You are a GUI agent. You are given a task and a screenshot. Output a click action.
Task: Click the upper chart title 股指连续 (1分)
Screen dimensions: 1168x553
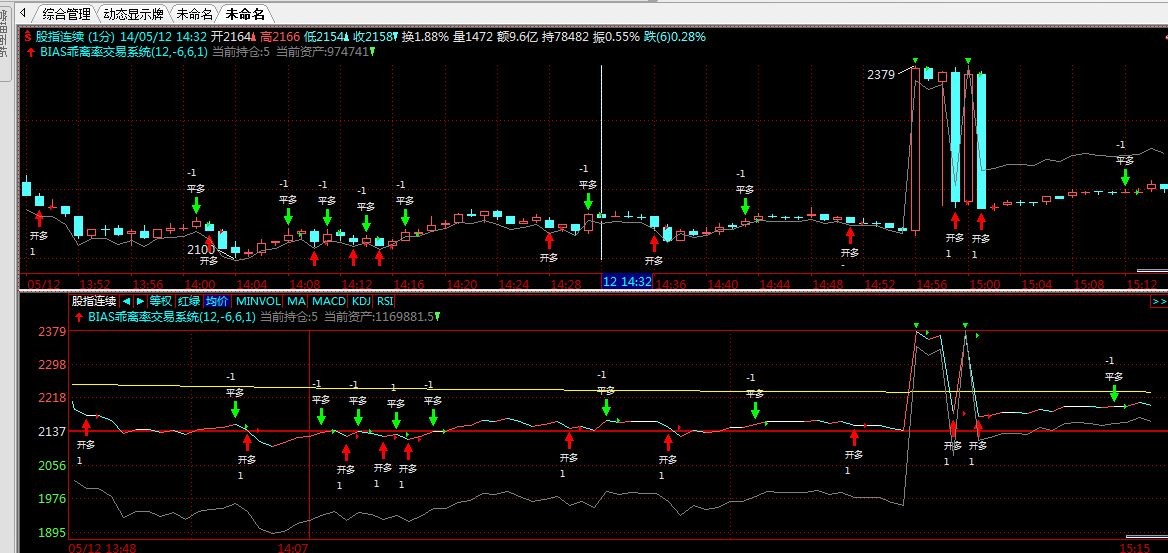coord(75,36)
